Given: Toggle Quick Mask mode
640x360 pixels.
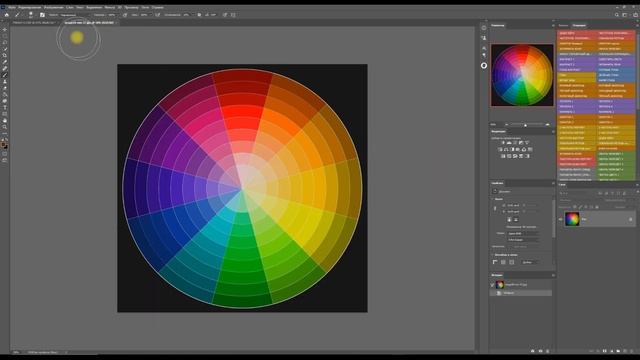Looking at the screenshot, I should [x=4, y=154].
